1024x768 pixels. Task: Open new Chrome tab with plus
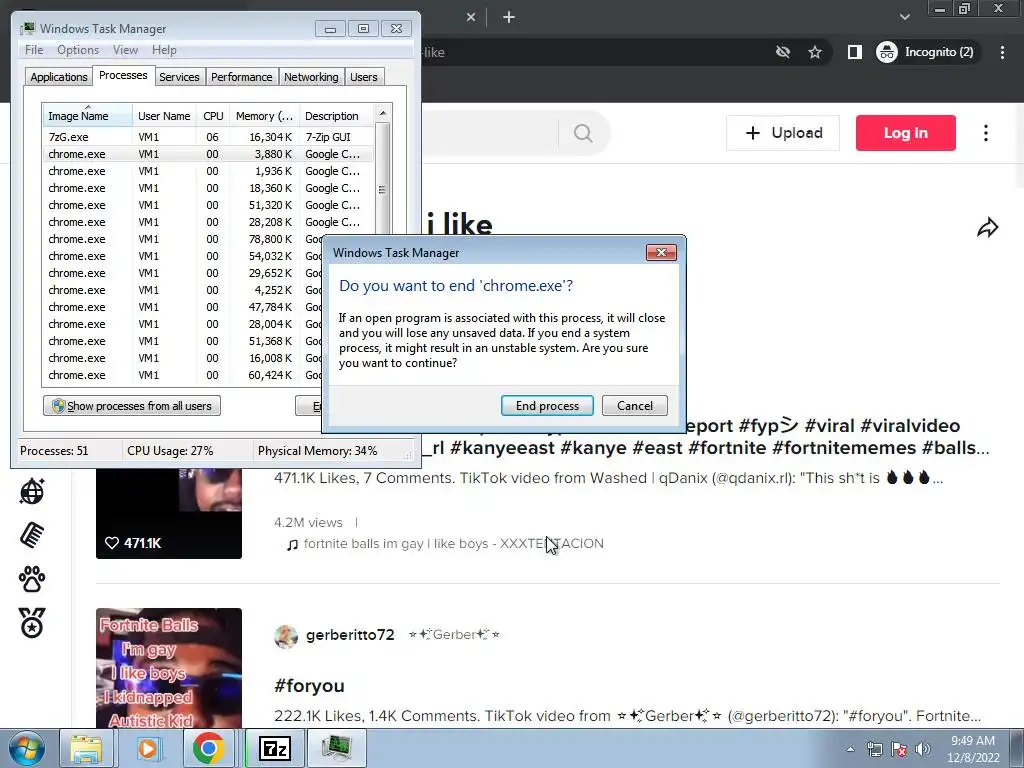click(x=509, y=18)
